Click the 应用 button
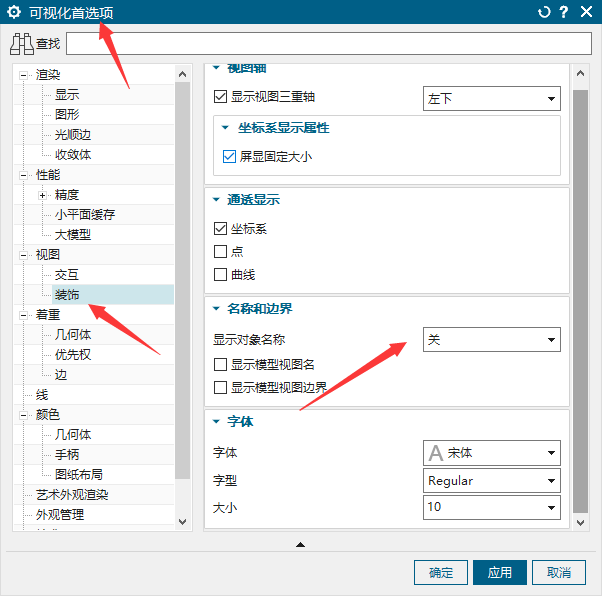This screenshot has width=602, height=596. (x=500, y=573)
